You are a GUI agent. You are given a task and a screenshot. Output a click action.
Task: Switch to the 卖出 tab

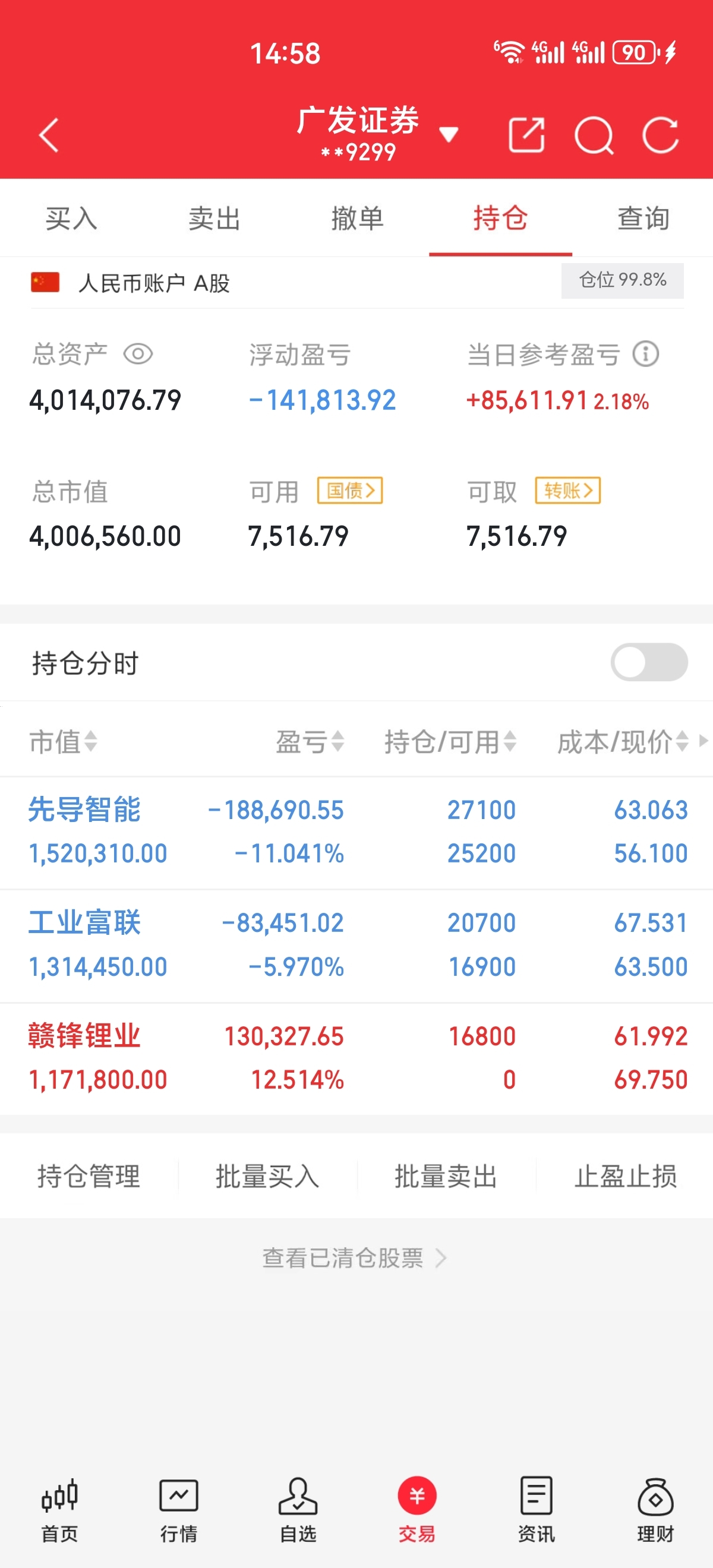[x=214, y=219]
